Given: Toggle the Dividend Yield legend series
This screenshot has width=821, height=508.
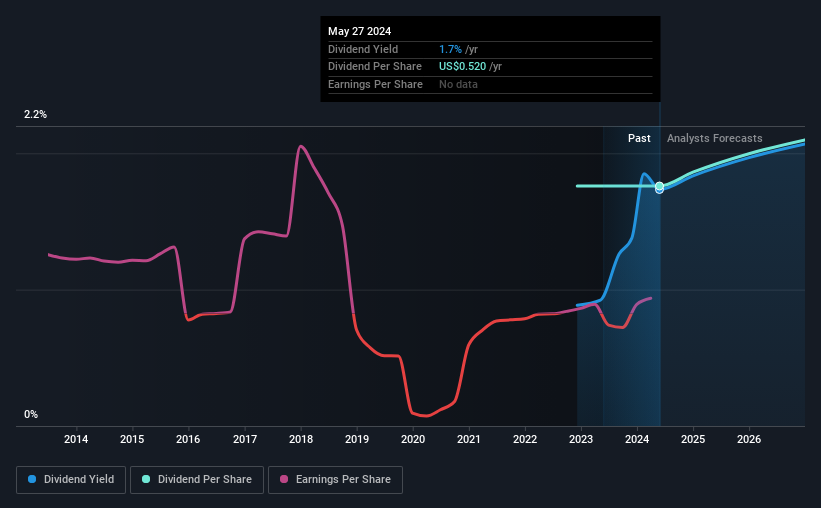Looking at the screenshot, I should [71, 480].
